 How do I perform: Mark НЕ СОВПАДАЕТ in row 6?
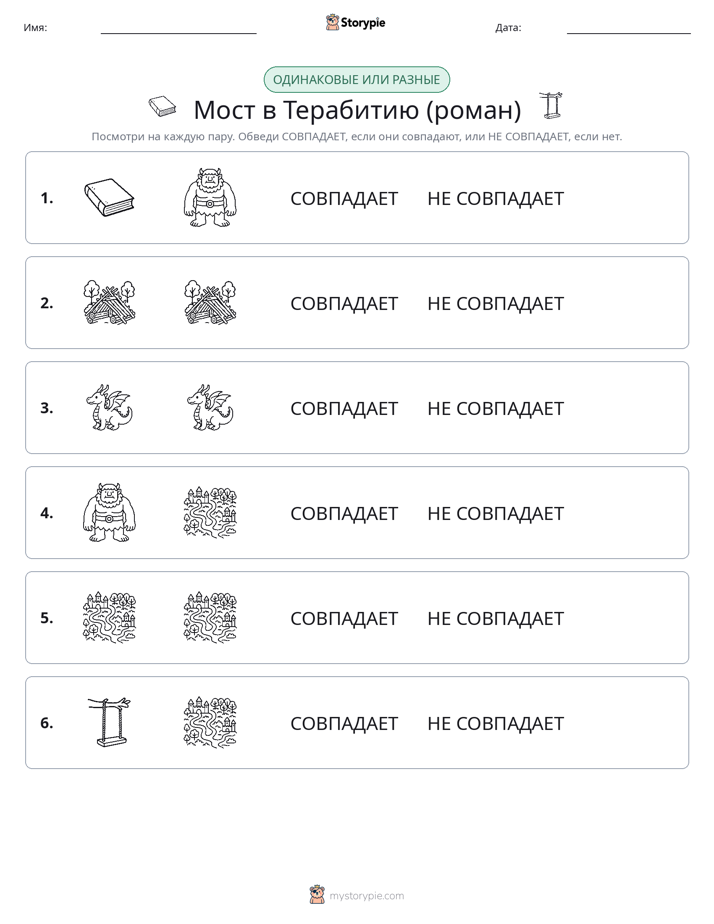pos(495,723)
